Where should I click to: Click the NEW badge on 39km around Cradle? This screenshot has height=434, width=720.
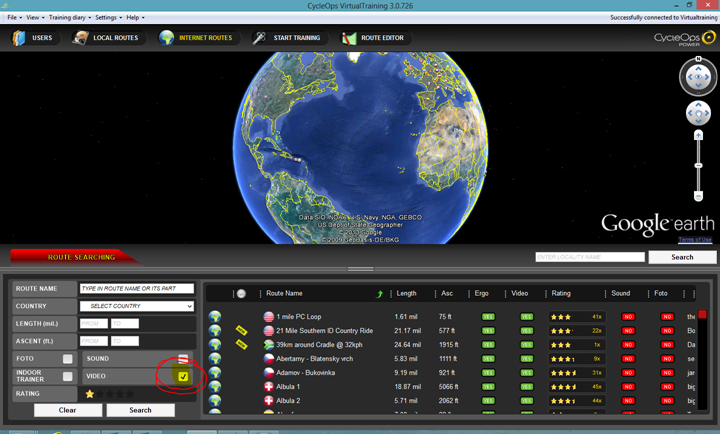242,344
